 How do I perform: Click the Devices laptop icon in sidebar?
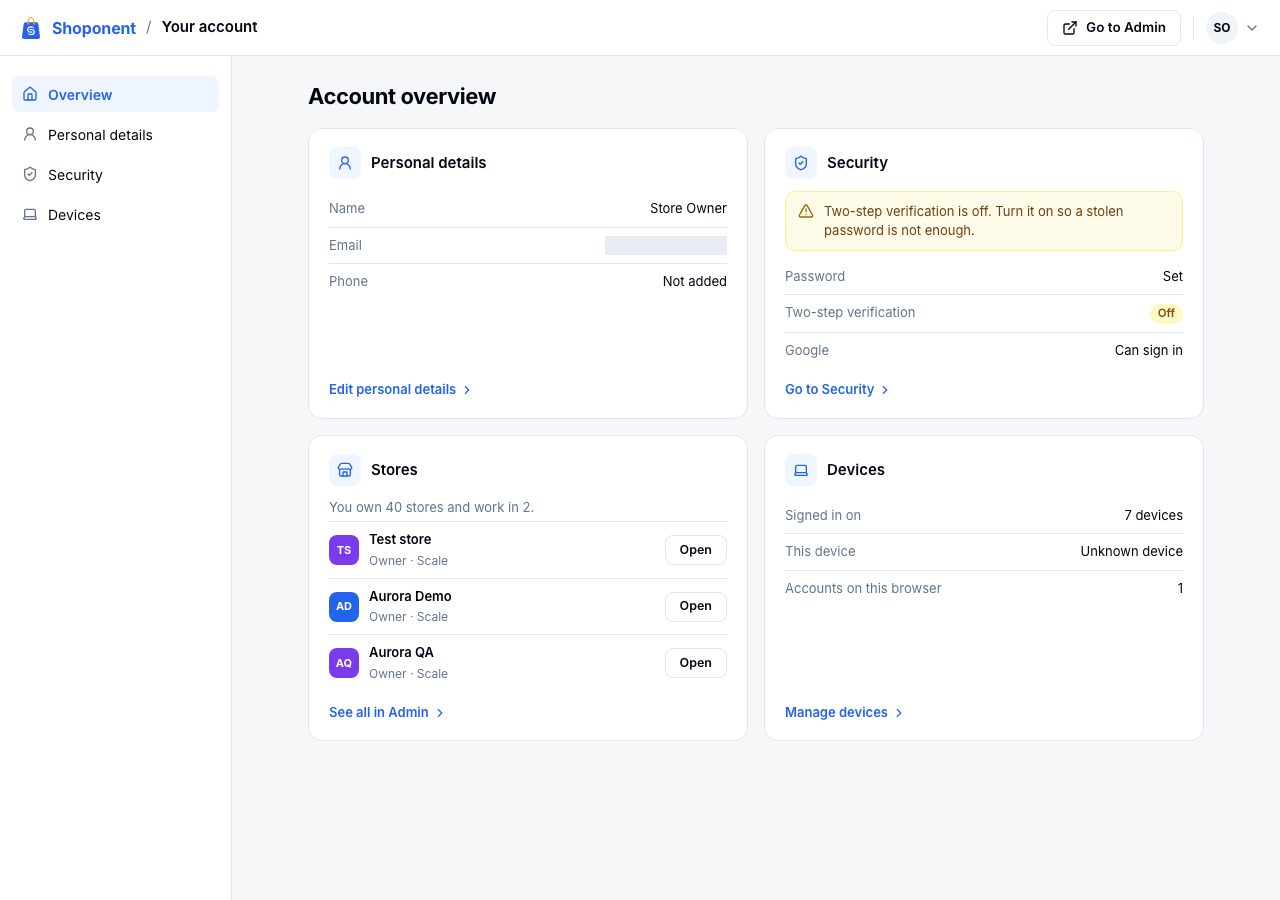pos(30,214)
